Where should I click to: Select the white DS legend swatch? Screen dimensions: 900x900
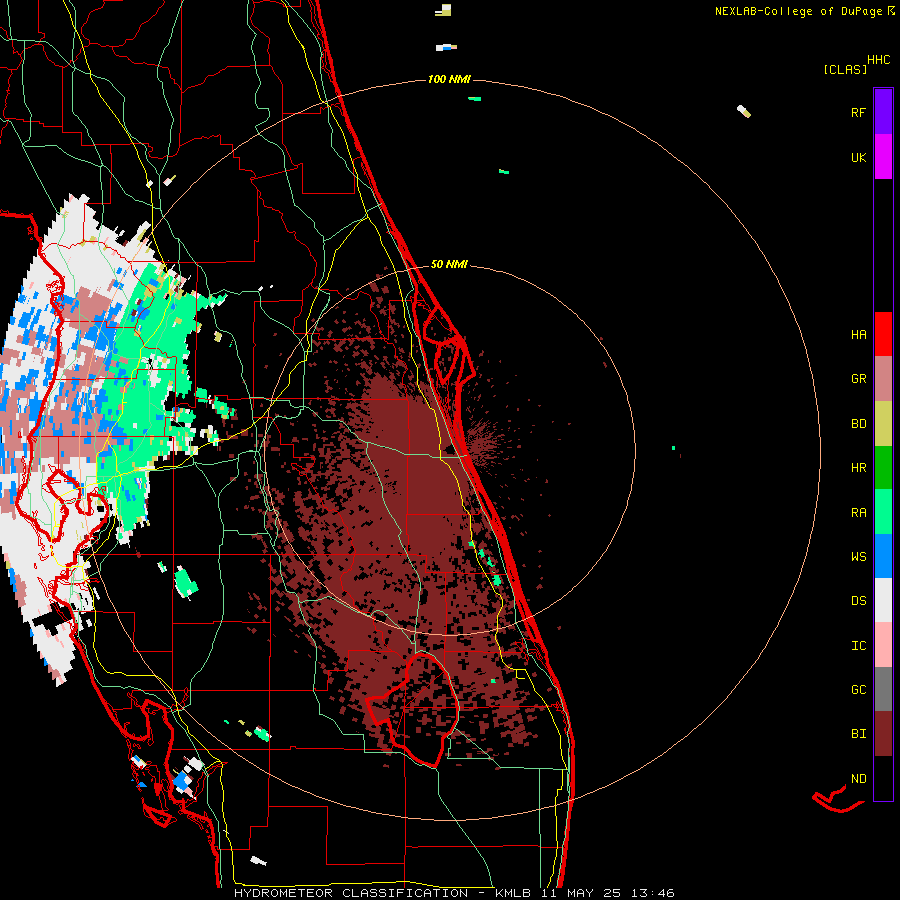click(x=883, y=600)
